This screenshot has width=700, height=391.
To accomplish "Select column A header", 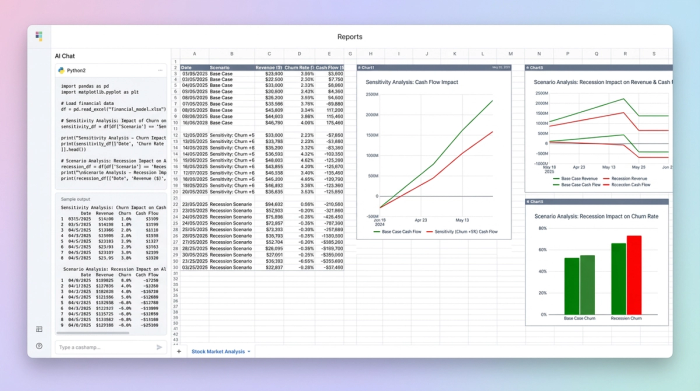I will (x=194, y=54).
